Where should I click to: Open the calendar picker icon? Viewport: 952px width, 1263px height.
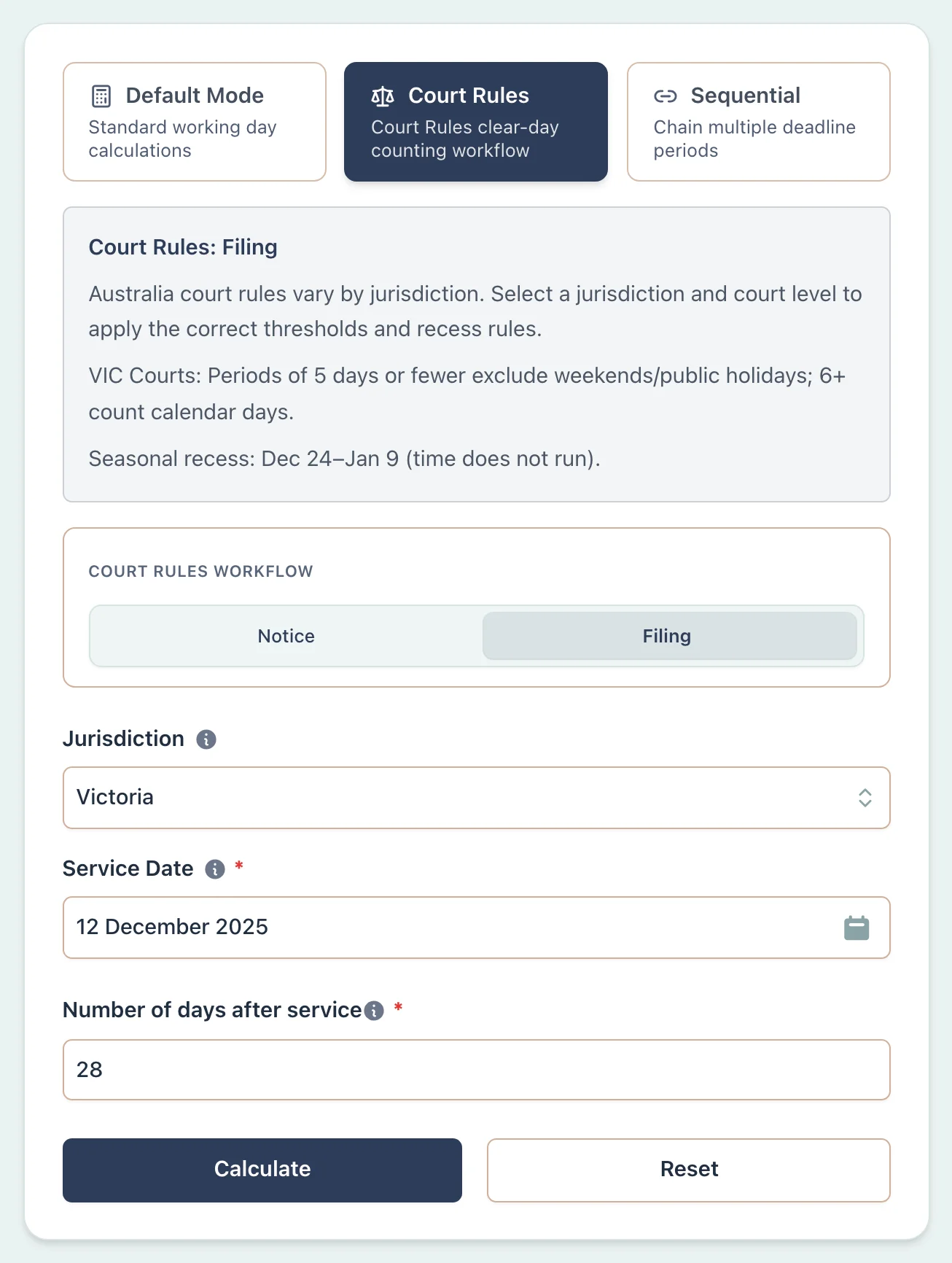pos(857,928)
